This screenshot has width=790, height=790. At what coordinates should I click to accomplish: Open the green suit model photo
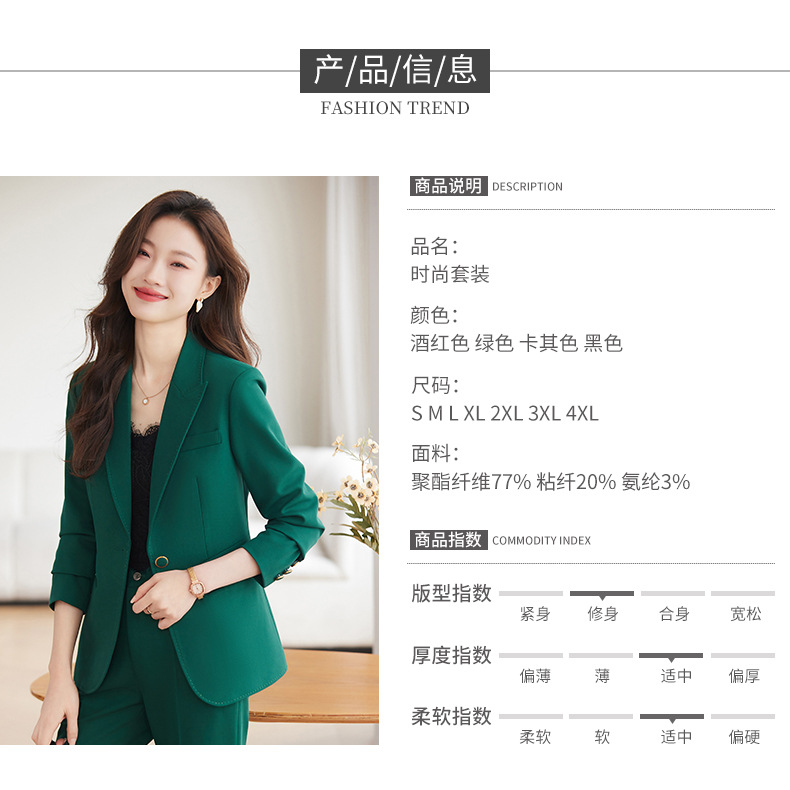click(x=189, y=460)
